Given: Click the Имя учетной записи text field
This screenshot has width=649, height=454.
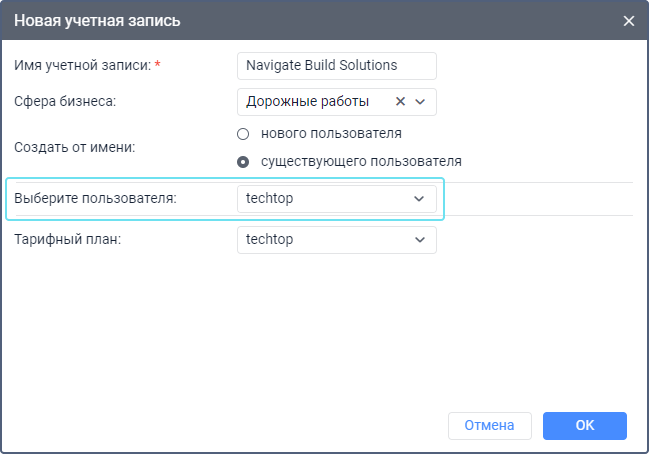Looking at the screenshot, I should pyautogui.click(x=337, y=65).
